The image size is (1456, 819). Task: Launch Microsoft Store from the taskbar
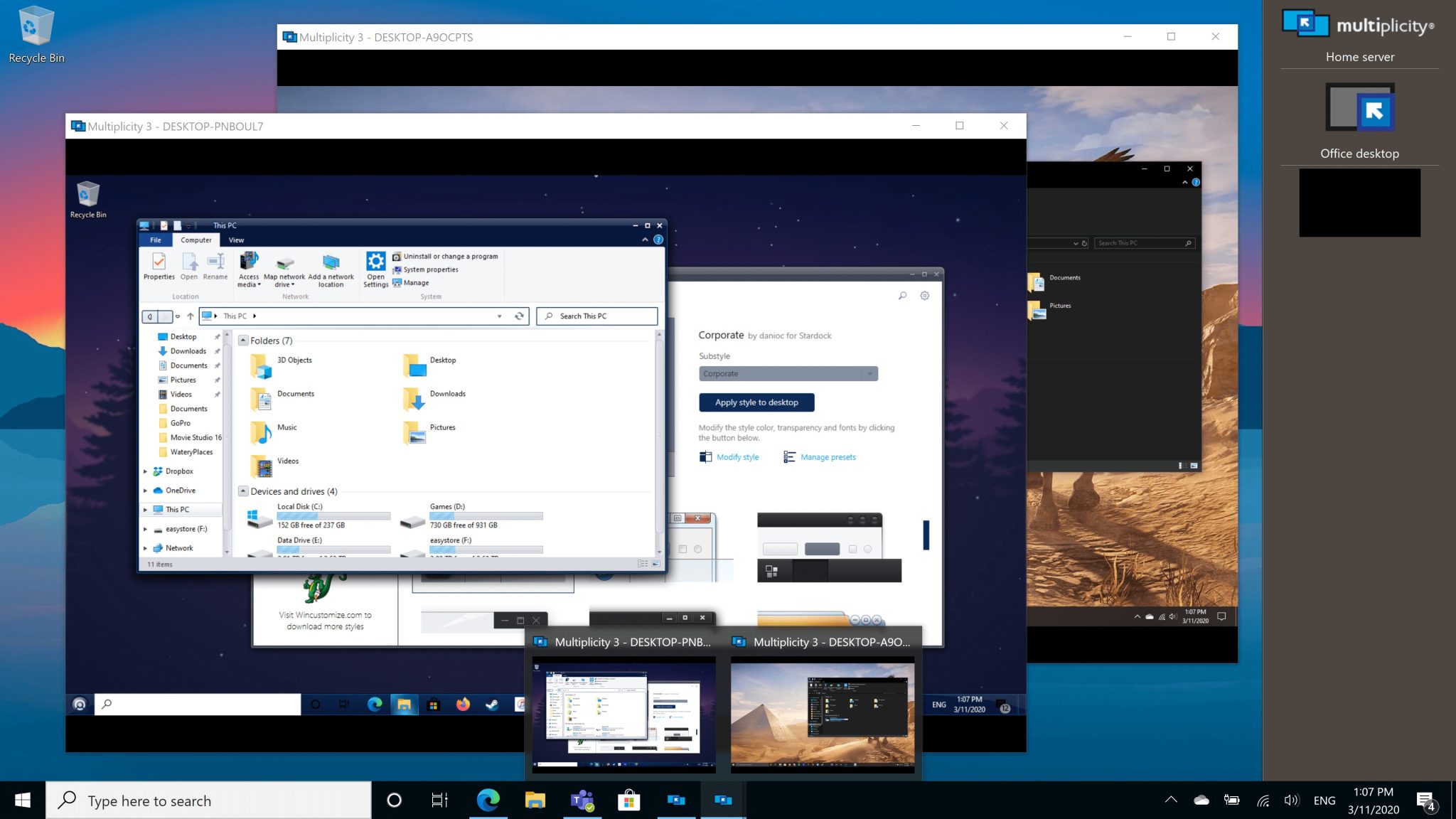pos(629,800)
